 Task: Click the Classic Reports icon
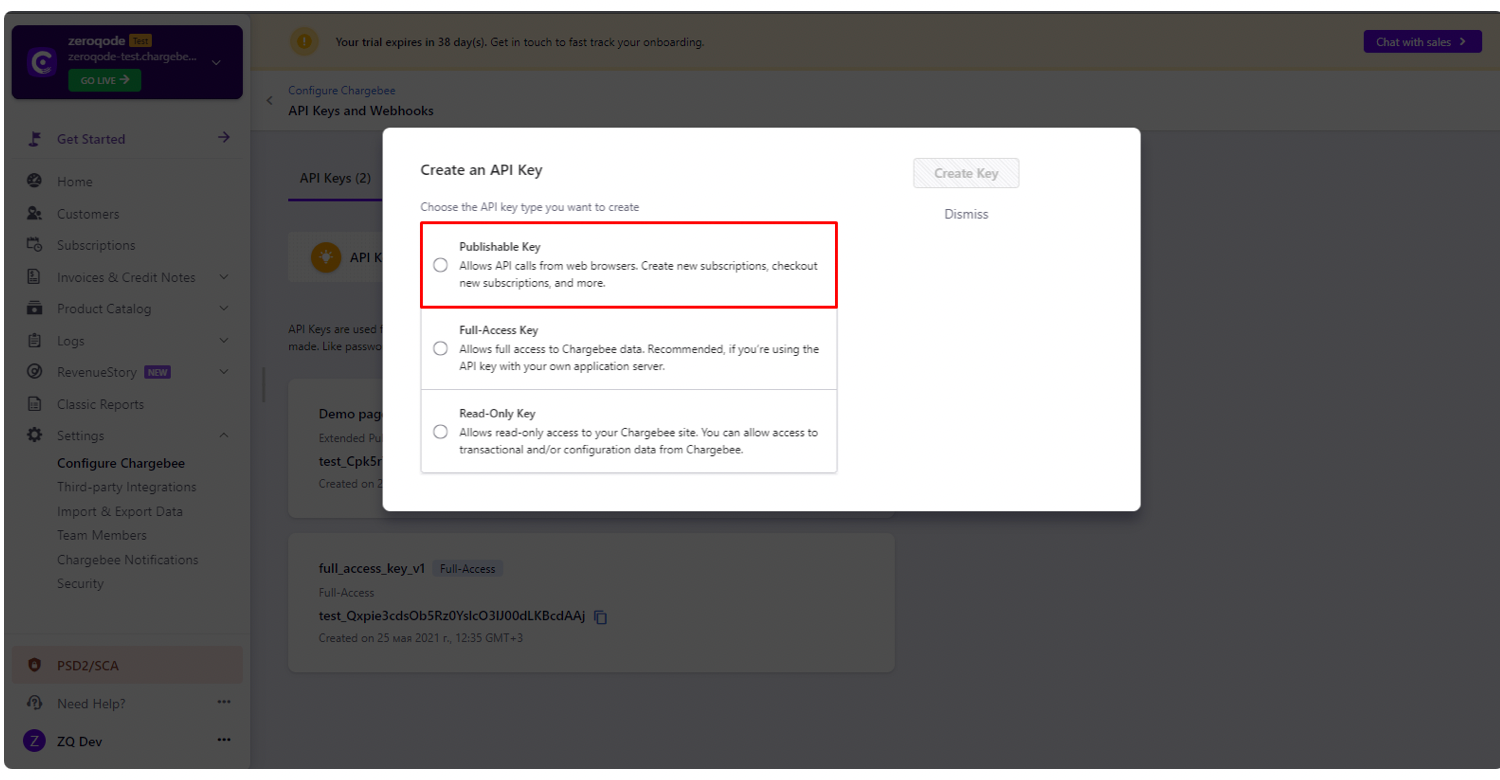pos(35,404)
